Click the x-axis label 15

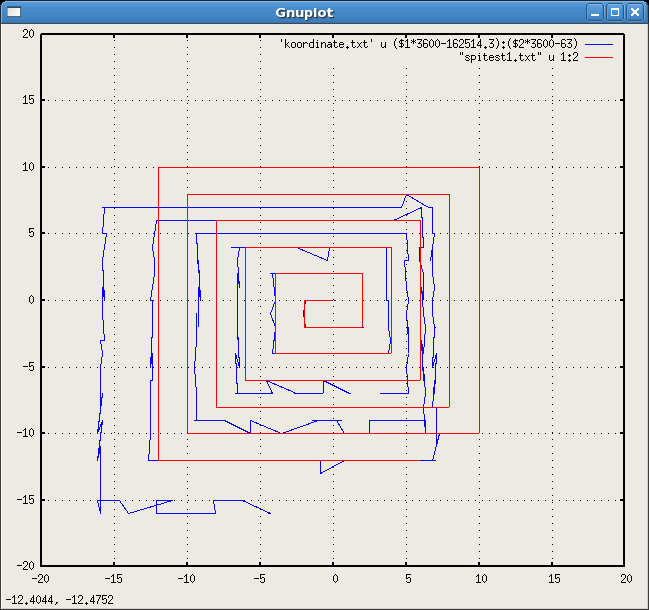click(554, 579)
